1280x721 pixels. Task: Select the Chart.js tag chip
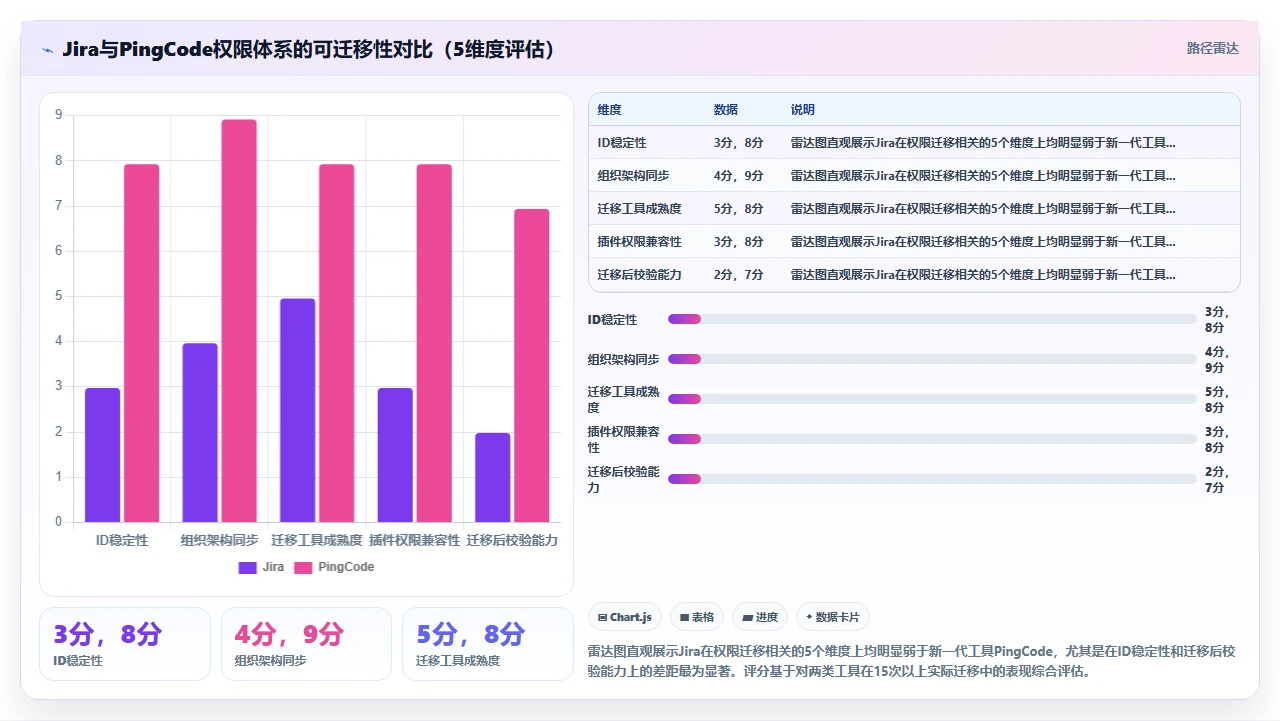(624, 617)
